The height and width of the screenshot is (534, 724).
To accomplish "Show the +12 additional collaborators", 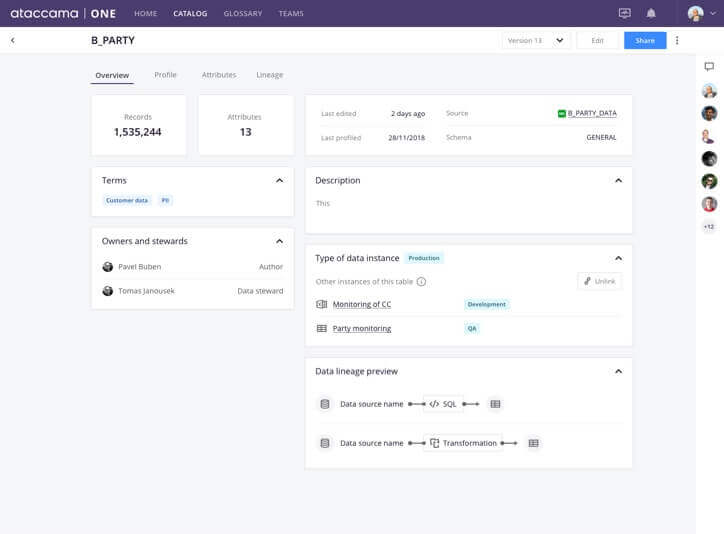I will (709, 227).
